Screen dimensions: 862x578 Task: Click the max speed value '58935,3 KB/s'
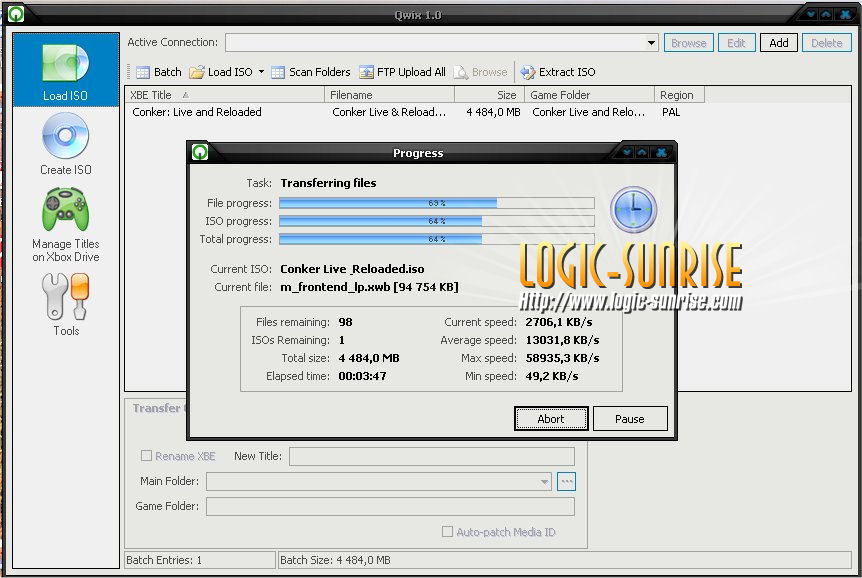pyautogui.click(x=562, y=358)
